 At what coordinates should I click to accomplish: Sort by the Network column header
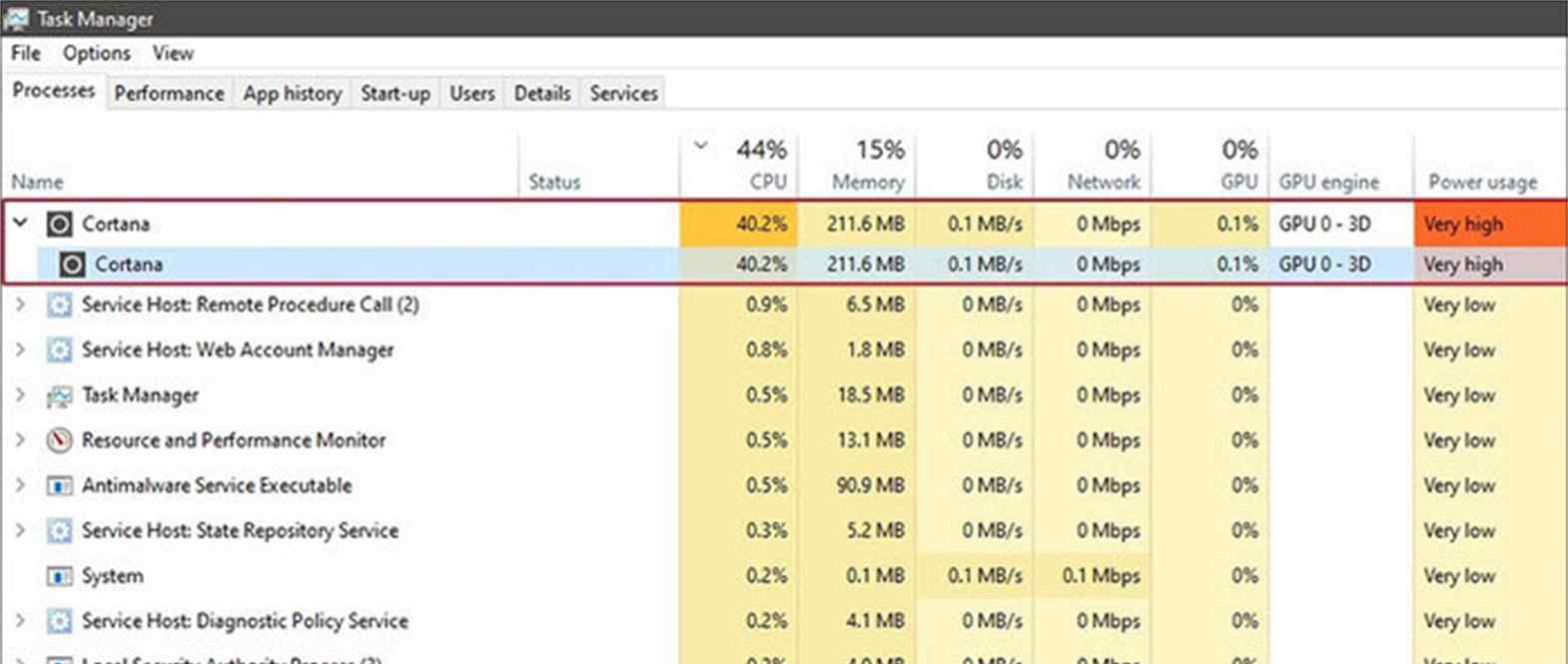pyautogui.click(x=1104, y=182)
